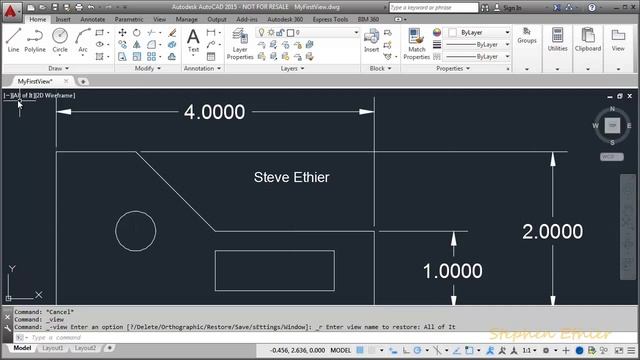Expand the Layers panel
The image size is (640, 360).
292,69
